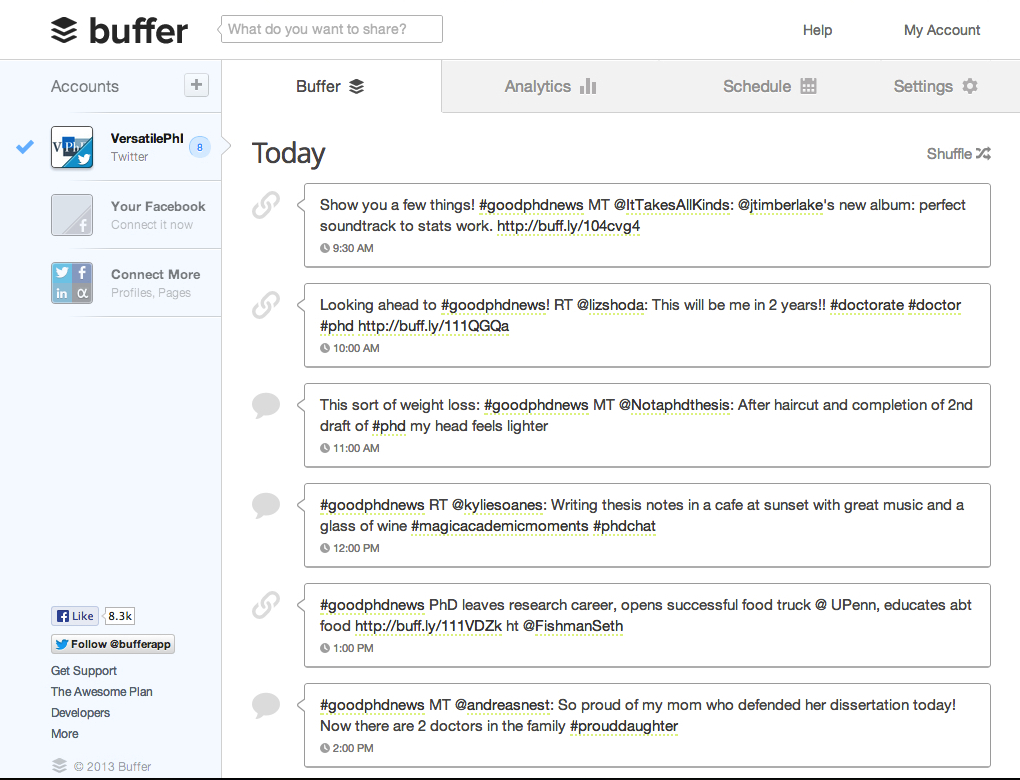Viewport: 1020px width, 780px height.
Task: Open The Awesome Plan link
Action: coord(101,692)
